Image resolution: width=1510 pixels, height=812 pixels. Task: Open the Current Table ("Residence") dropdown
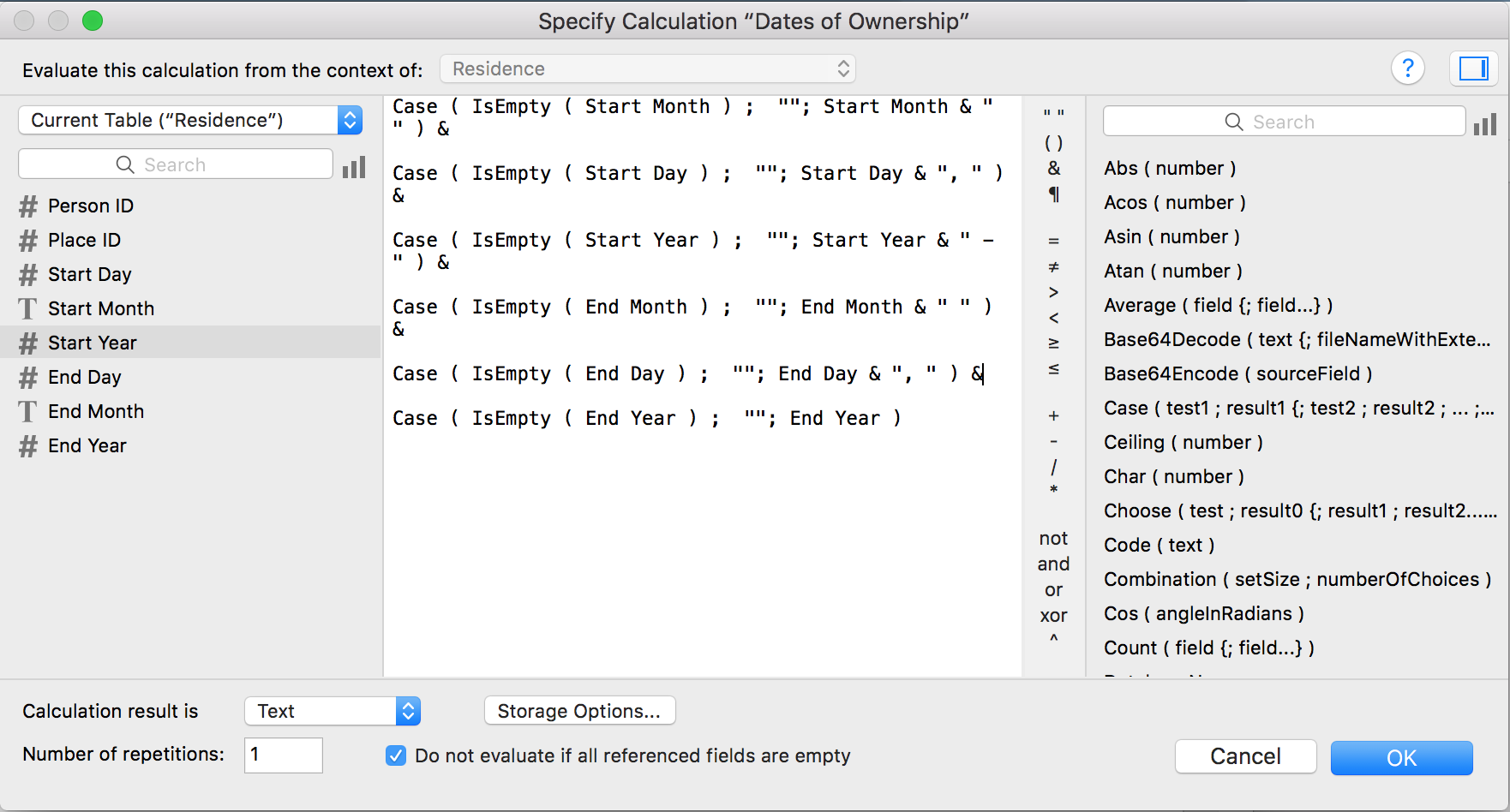(x=190, y=121)
